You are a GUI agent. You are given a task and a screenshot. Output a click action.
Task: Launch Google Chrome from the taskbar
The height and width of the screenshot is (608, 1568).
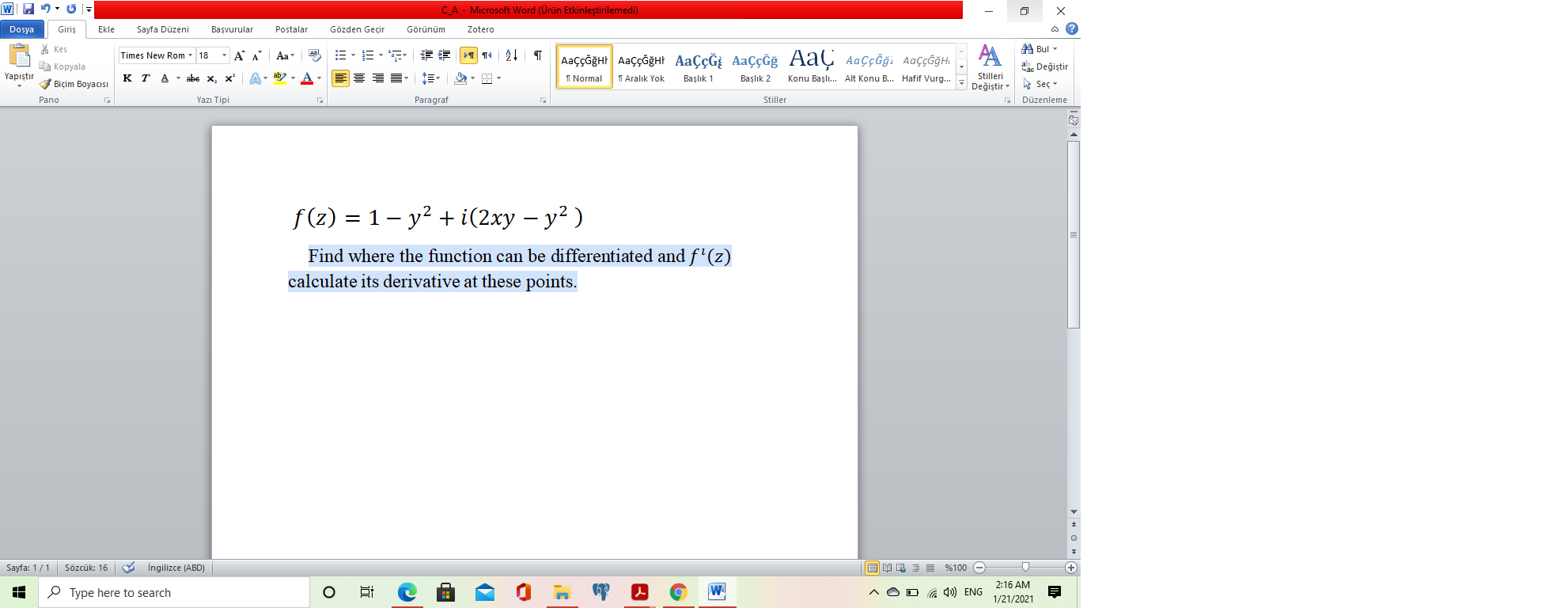point(678,592)
